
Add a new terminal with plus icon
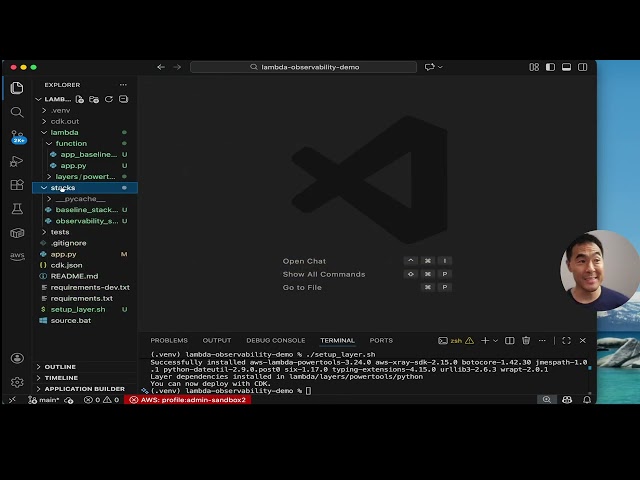click(x=485, y=340)
